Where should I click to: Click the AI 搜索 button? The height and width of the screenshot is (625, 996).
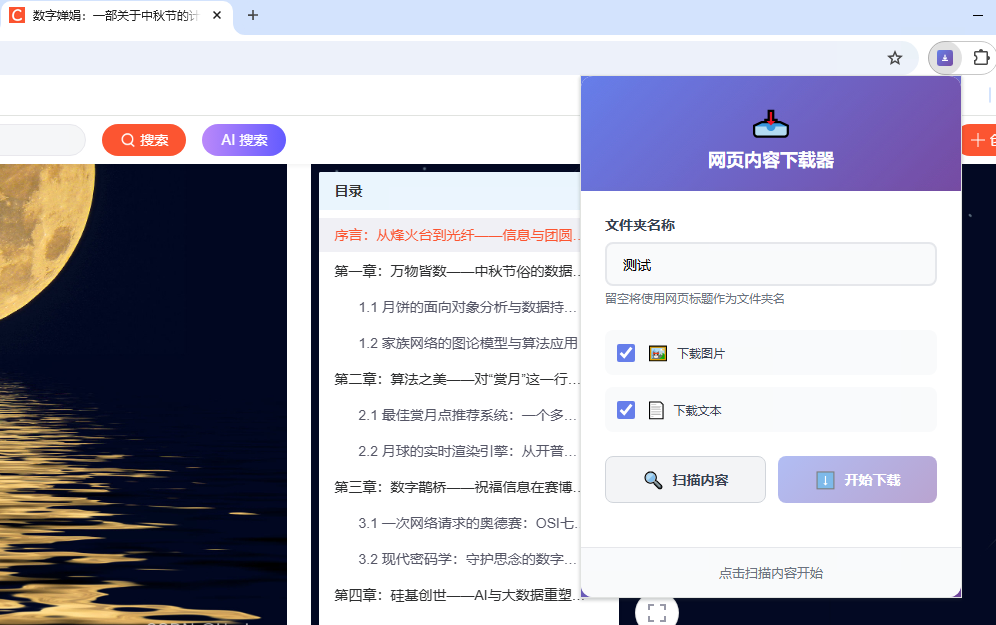(x=244, y=140)
